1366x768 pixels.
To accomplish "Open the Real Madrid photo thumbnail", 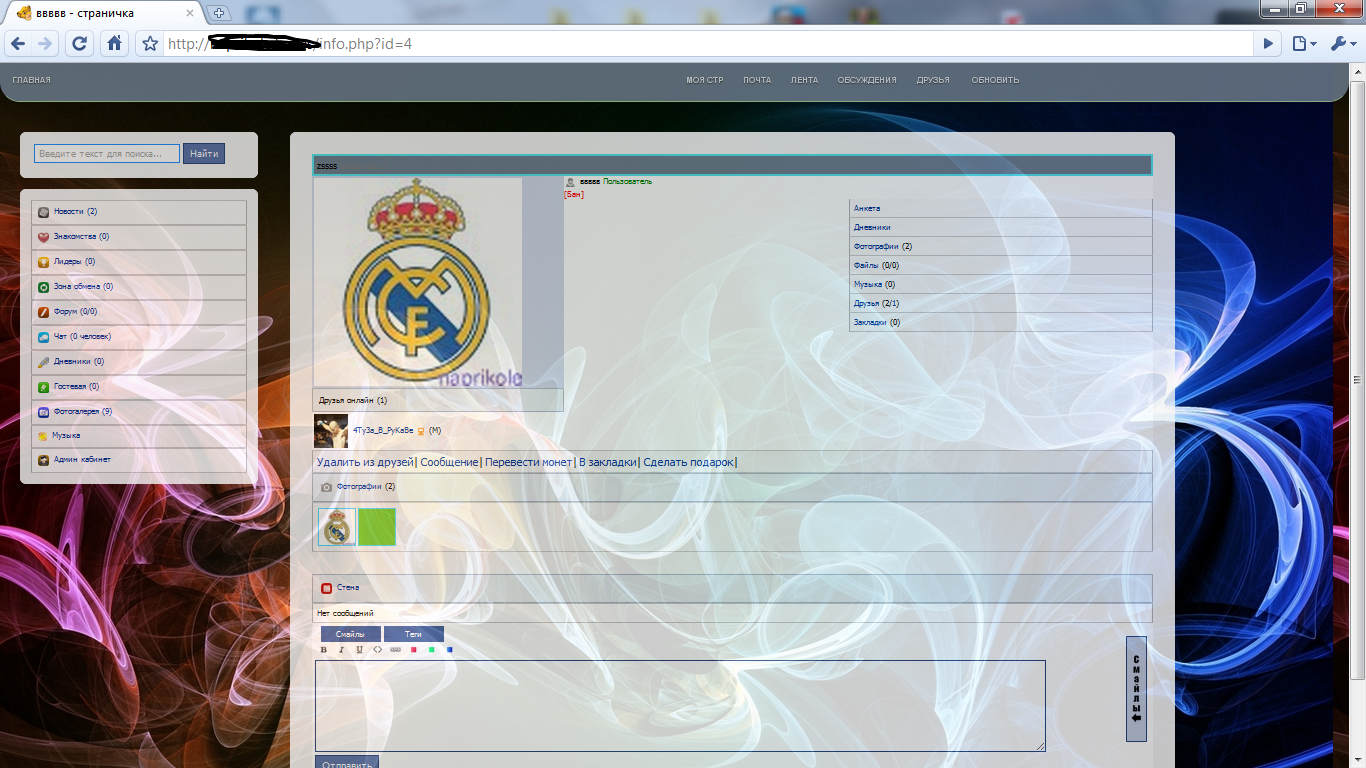I will [x=337, y=527].
